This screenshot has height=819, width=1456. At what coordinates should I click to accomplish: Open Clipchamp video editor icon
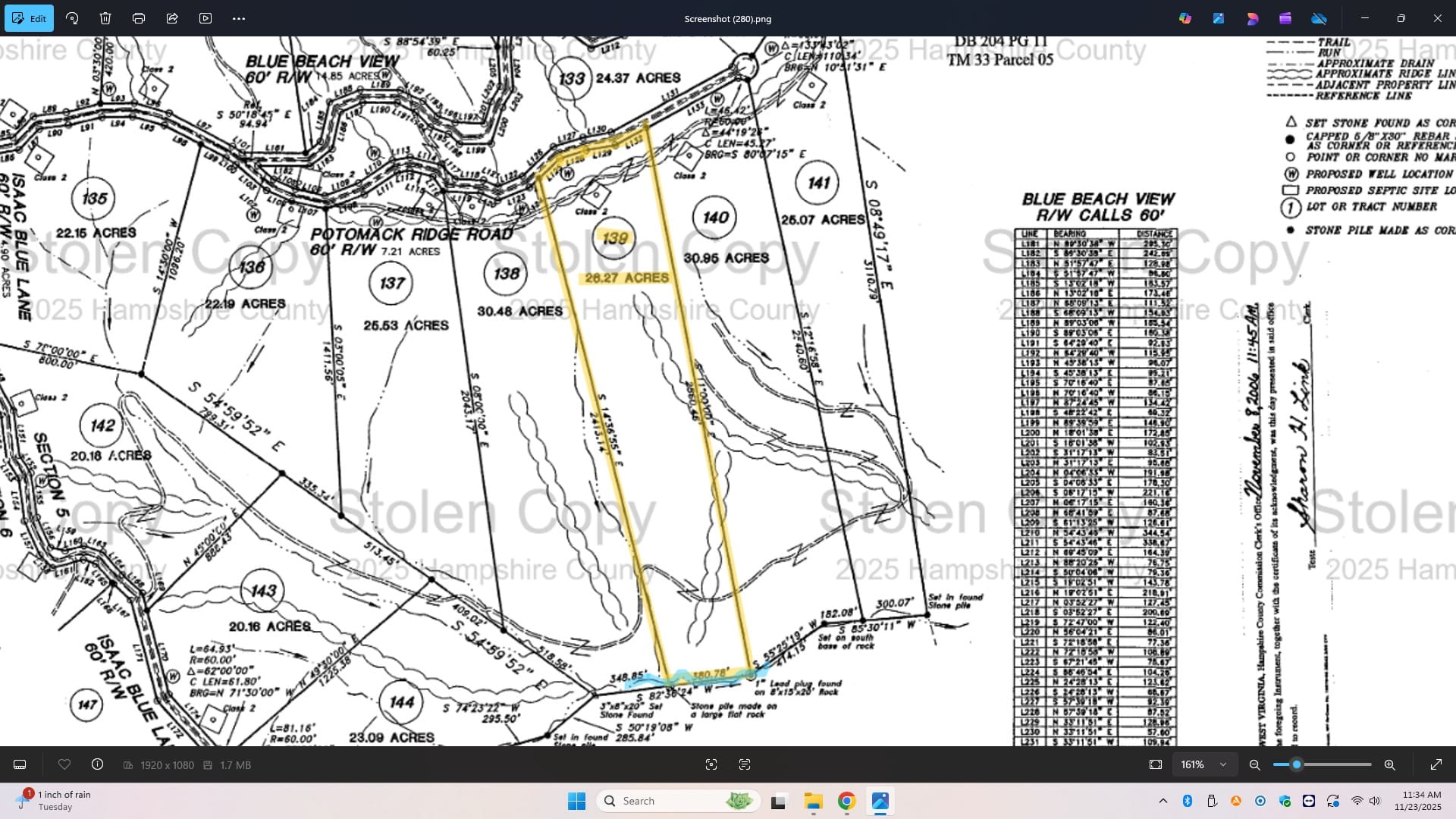click(1285, 18)
